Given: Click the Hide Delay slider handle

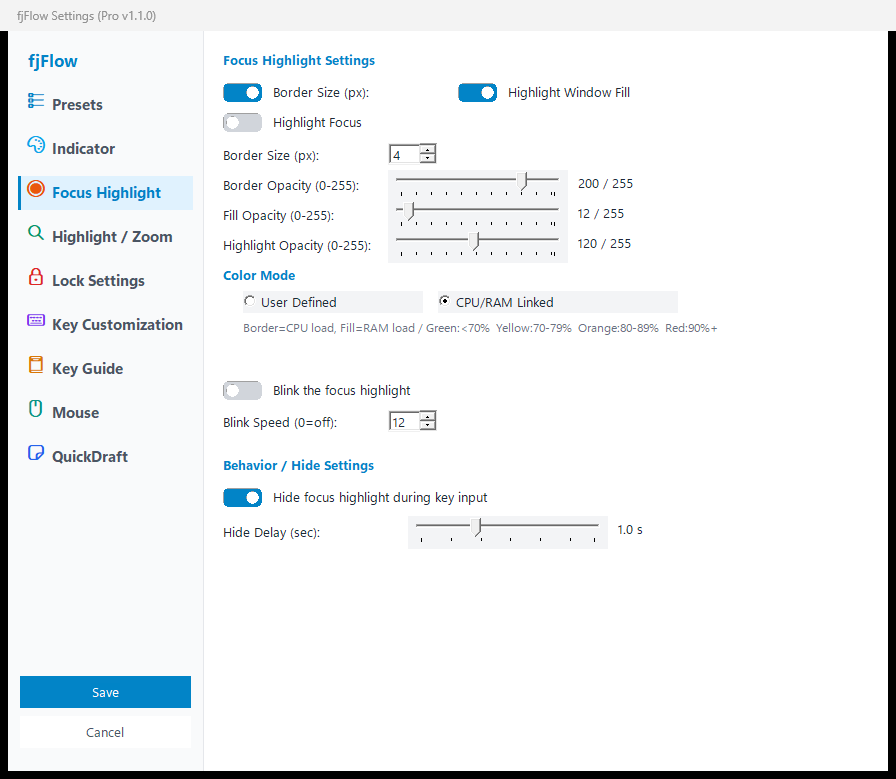Looking at the screenshot, I should 478,527.
